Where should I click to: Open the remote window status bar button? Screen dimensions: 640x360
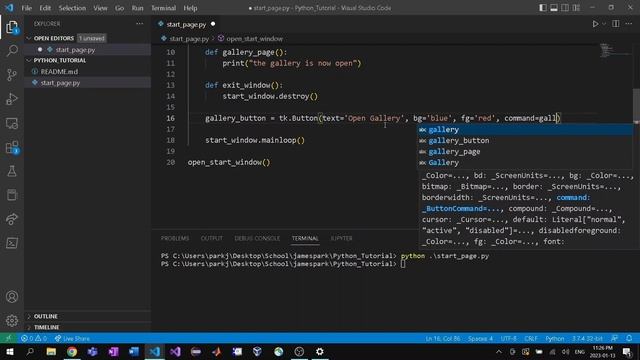coord(8,338)
